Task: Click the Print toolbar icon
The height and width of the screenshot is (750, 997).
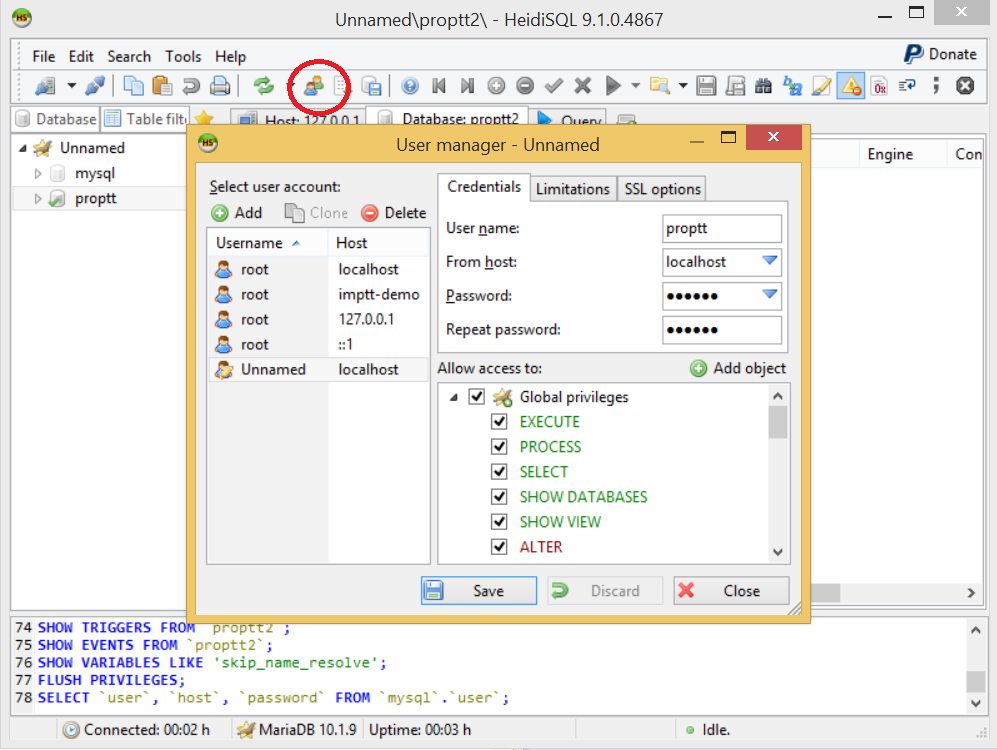Action: pos(220,86)
